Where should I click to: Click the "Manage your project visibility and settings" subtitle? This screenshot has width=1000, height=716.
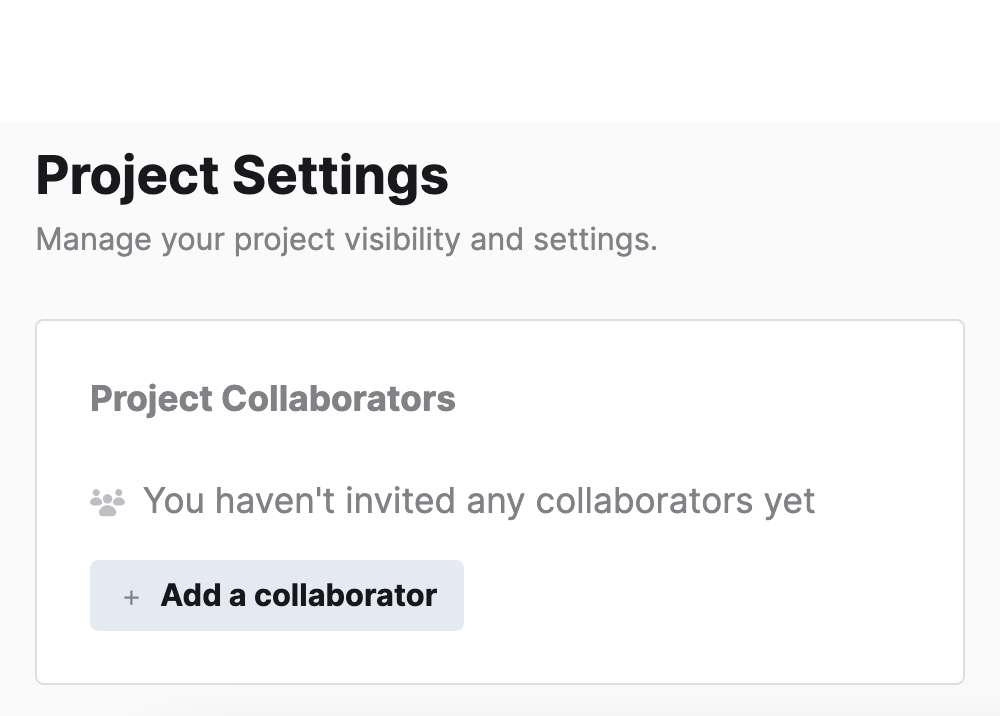tap(346, 240)
